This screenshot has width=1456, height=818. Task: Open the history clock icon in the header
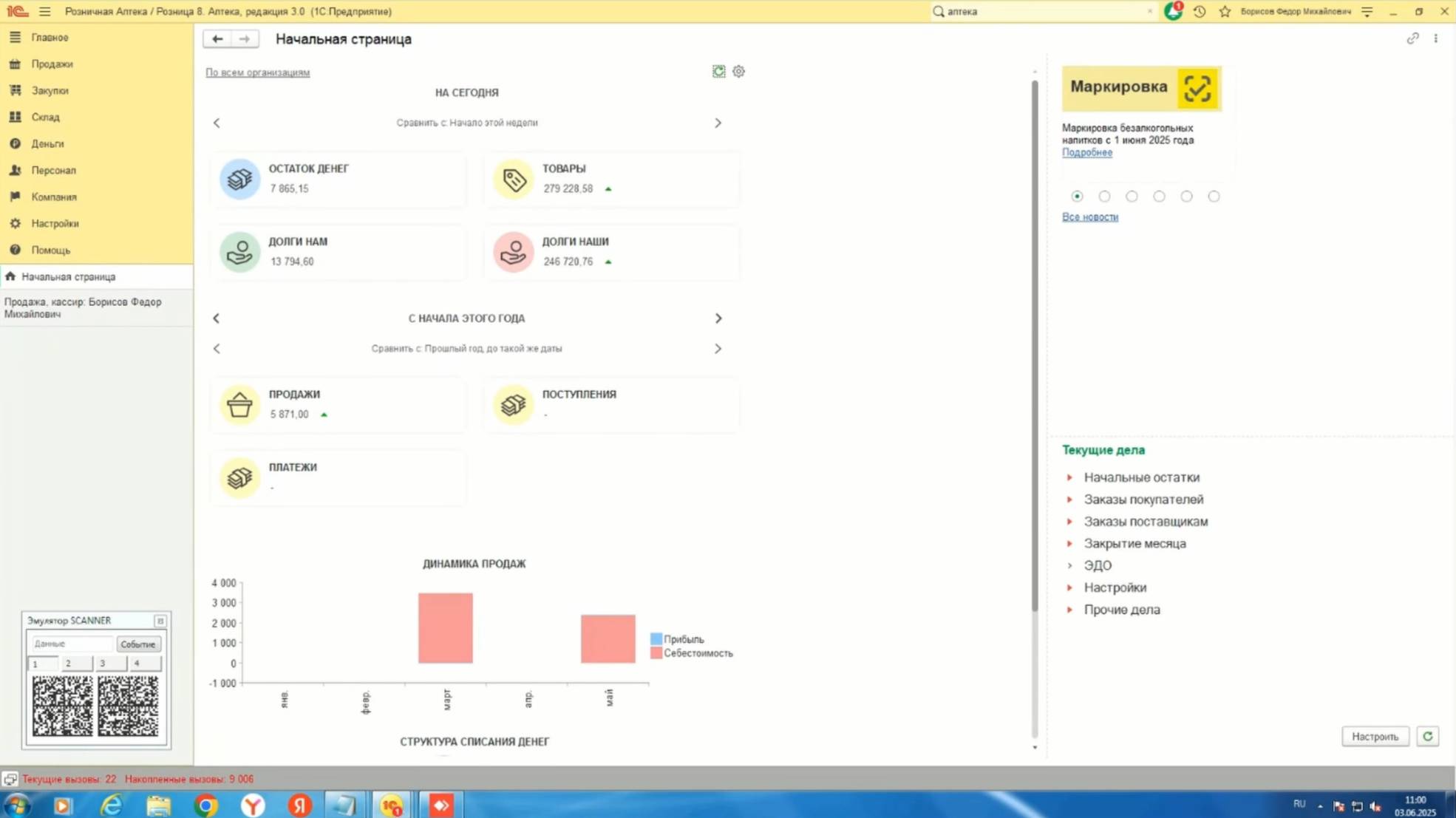pyautogui.click(x=1200, y=12)
